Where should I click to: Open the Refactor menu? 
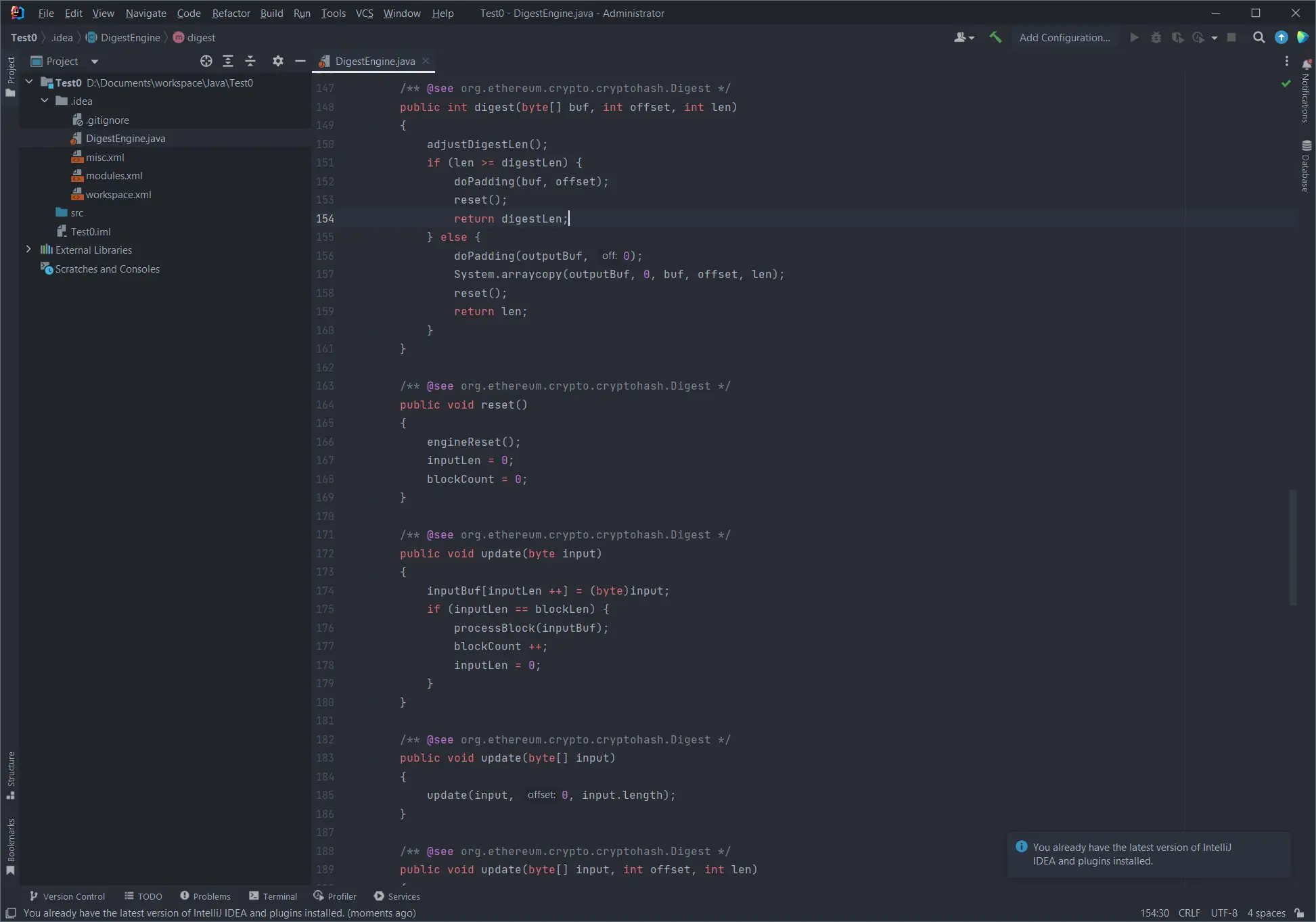[231, 13]
